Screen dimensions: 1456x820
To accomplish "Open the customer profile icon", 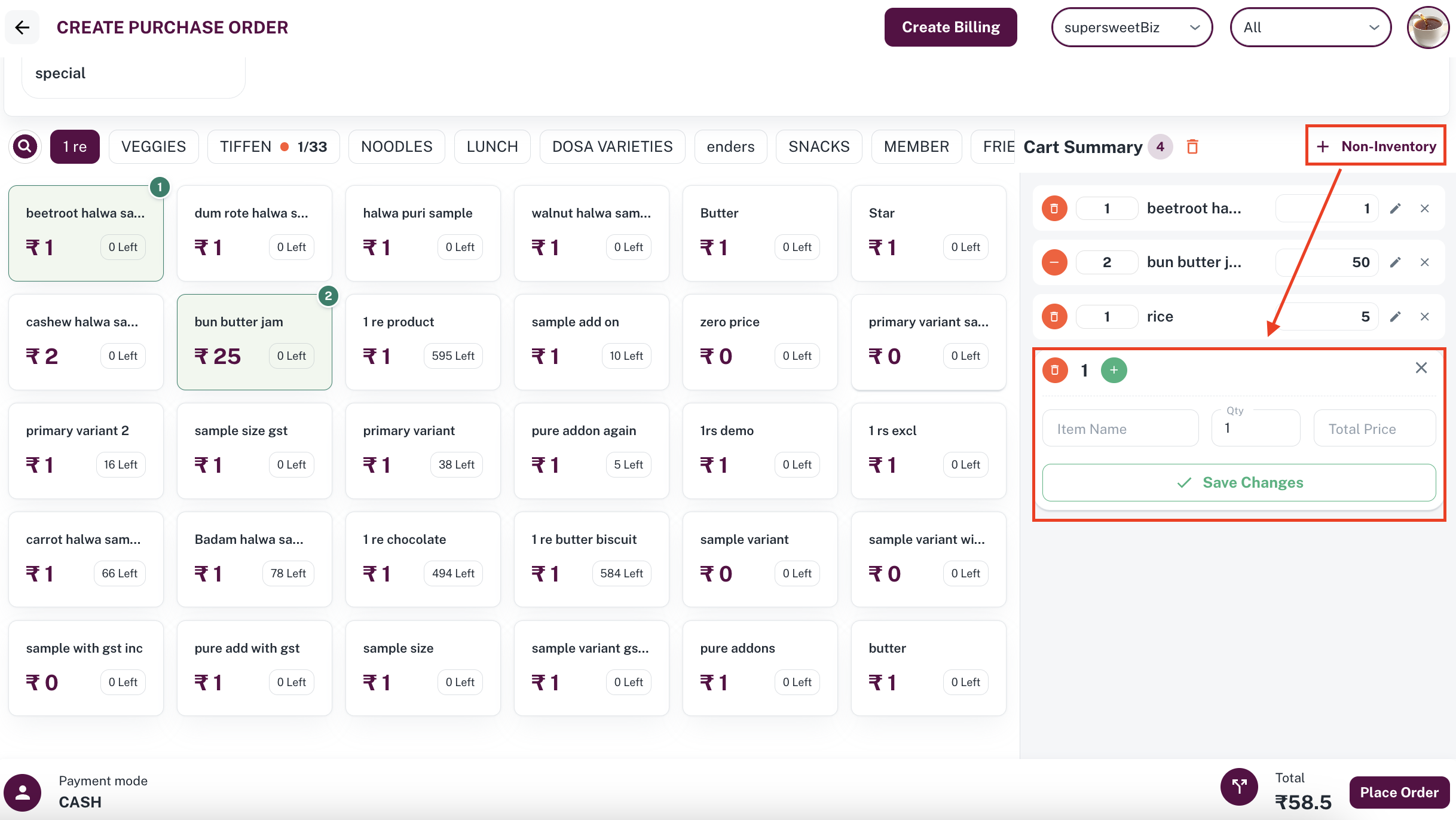I will (x=23, y=793).
